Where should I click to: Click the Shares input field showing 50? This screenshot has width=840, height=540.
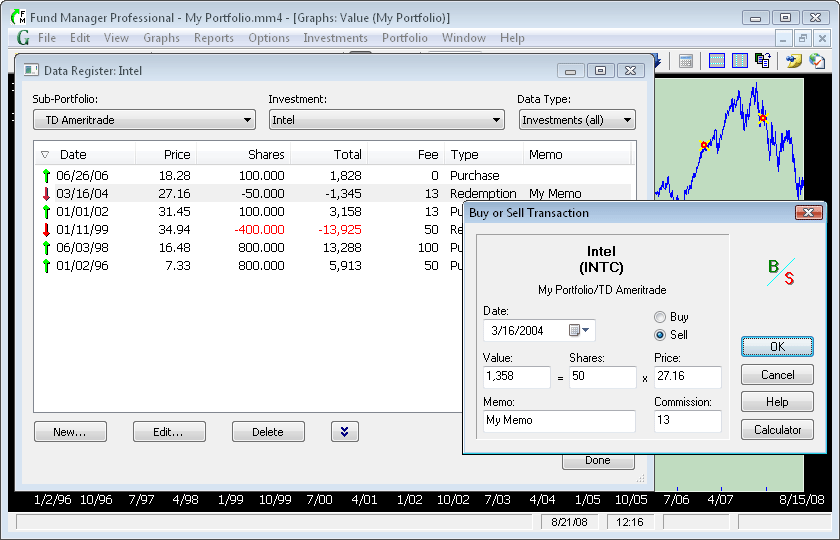603,377
